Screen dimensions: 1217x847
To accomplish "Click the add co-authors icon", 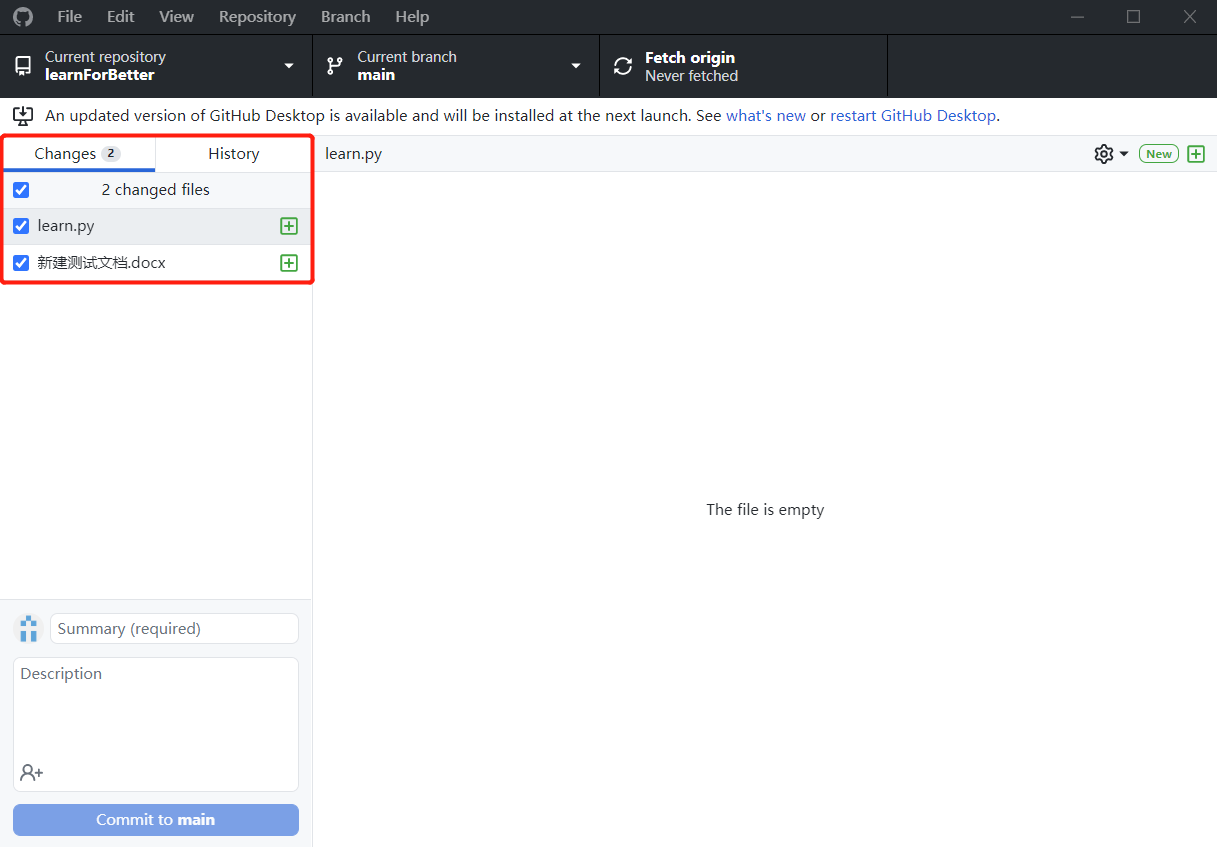I will (x=31, y=773).
